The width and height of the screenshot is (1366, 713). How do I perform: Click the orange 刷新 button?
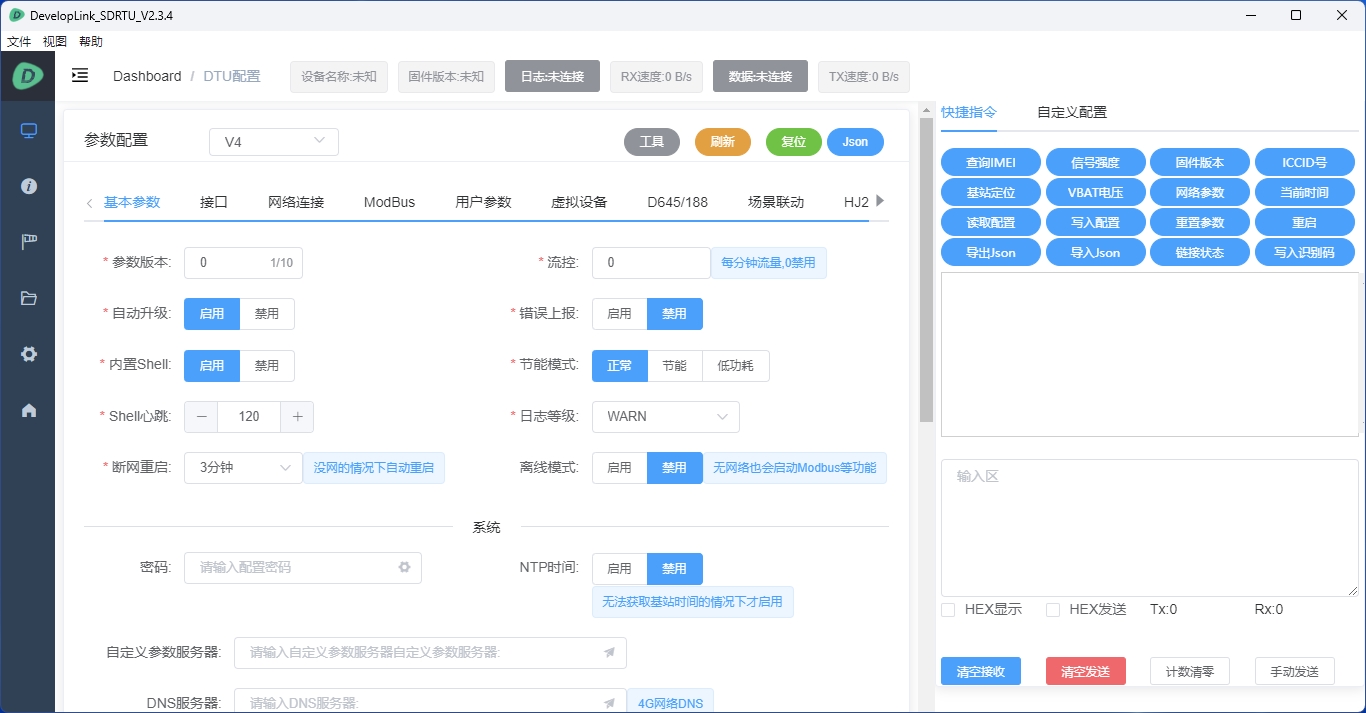coord(723,142)
